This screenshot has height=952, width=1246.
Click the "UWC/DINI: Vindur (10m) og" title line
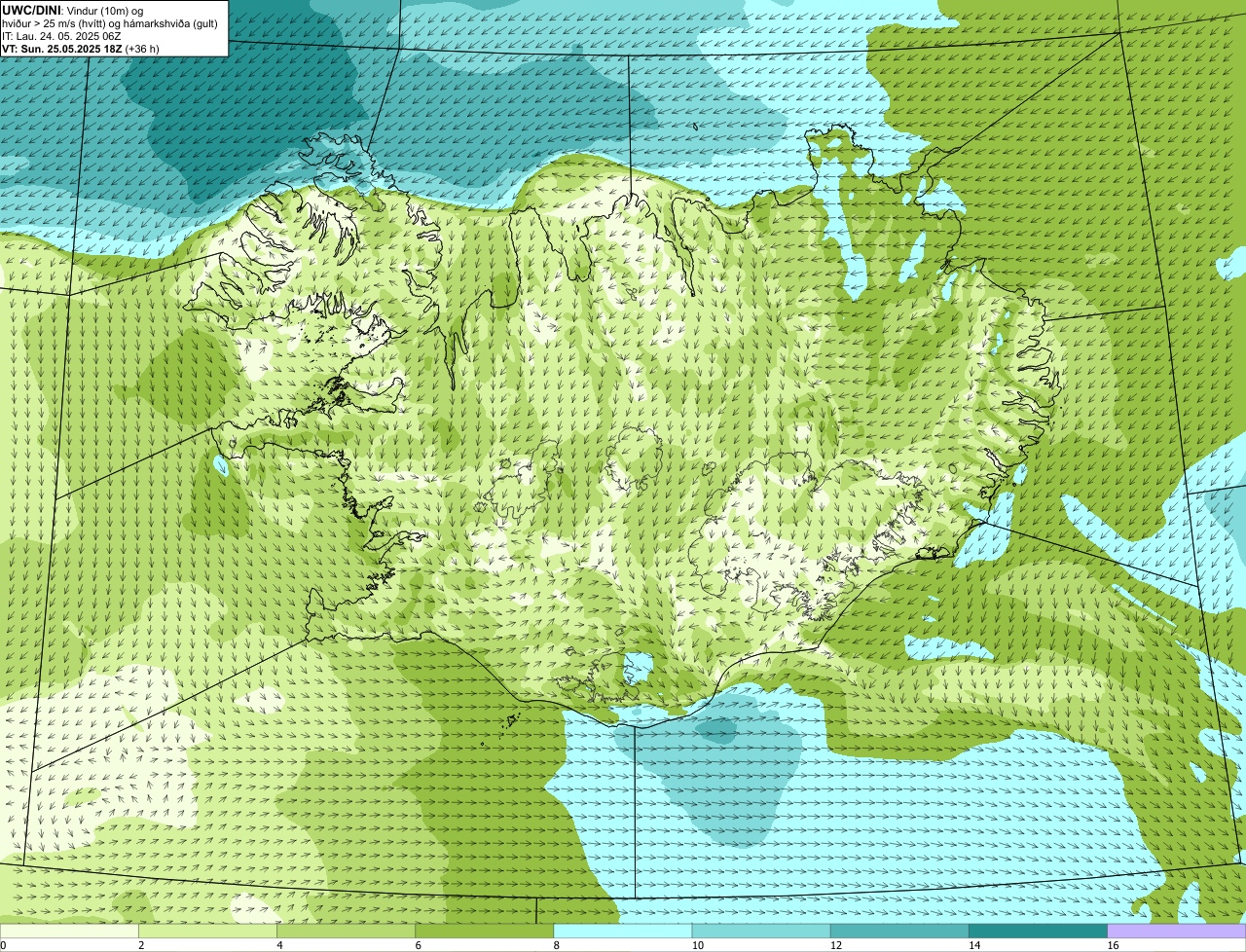tap(73, 10)
